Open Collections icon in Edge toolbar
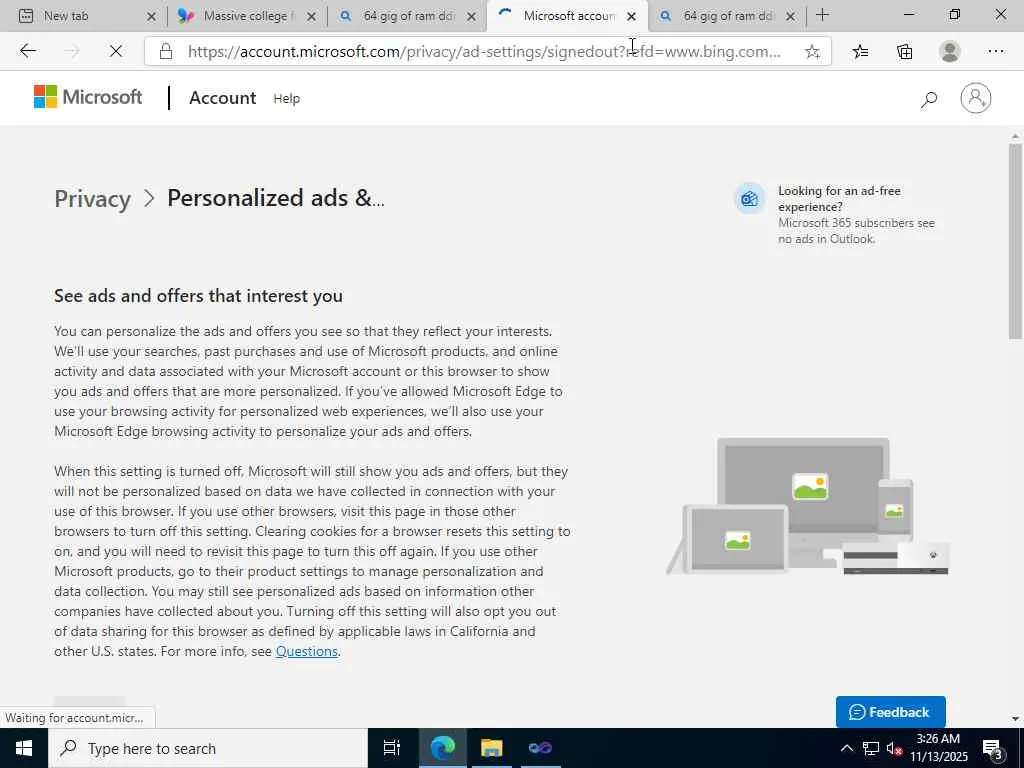 [x=904, y=52]
